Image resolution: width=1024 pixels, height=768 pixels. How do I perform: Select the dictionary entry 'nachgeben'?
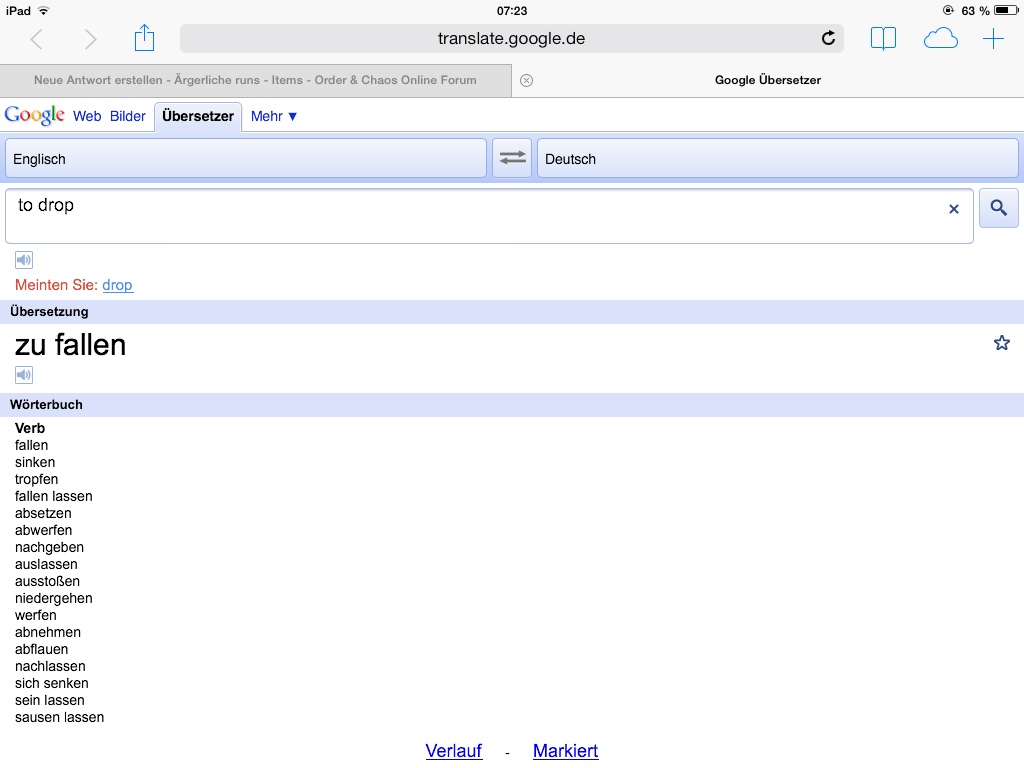click(50, 547)
